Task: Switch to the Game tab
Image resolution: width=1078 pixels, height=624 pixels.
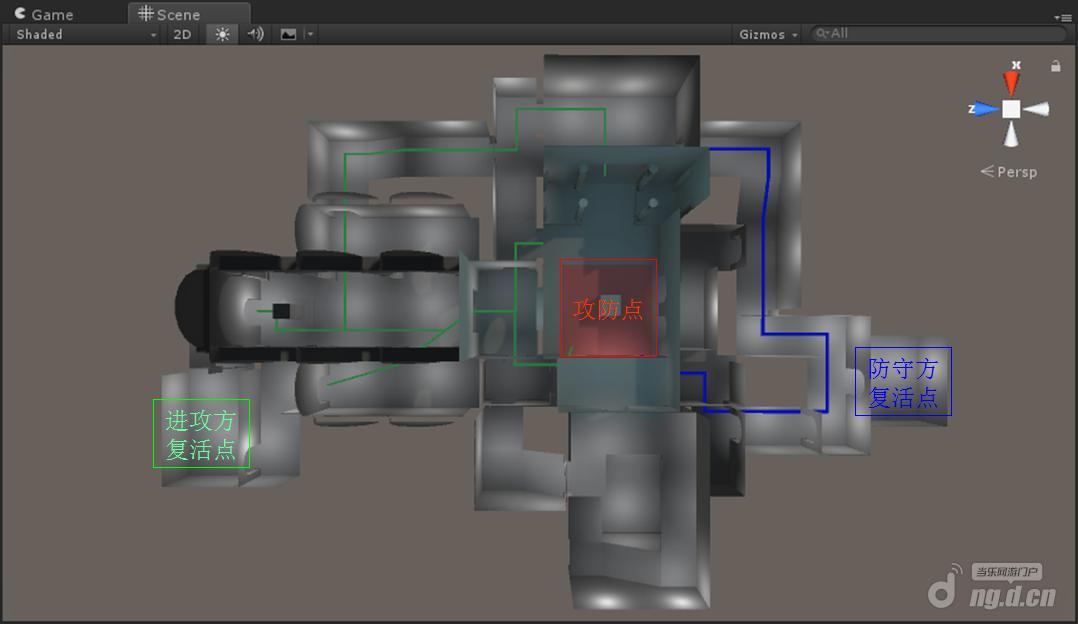Action: tap(44, 14)
